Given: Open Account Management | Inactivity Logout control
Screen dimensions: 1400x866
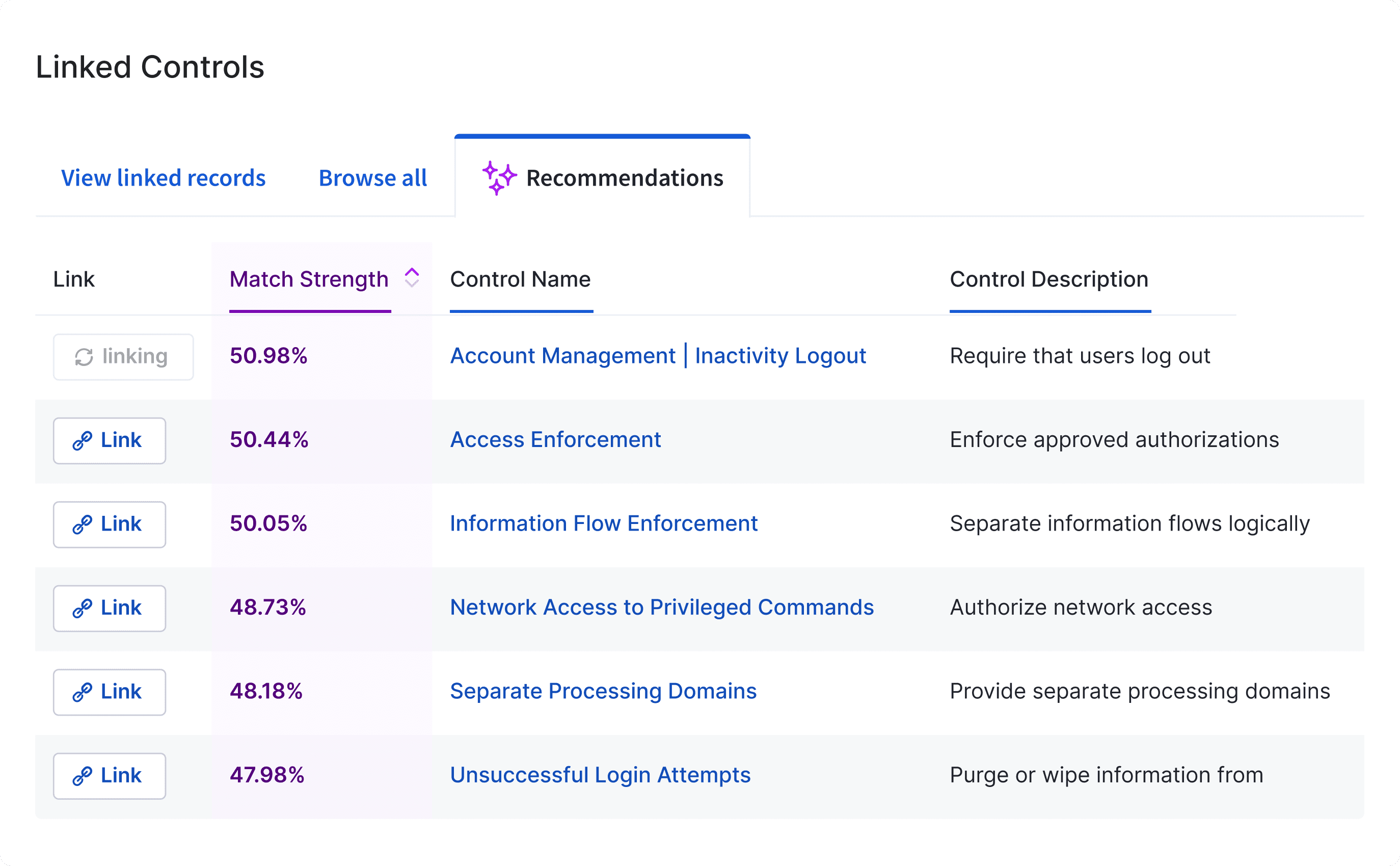Looking at the screenshot, I should point(658,356).
